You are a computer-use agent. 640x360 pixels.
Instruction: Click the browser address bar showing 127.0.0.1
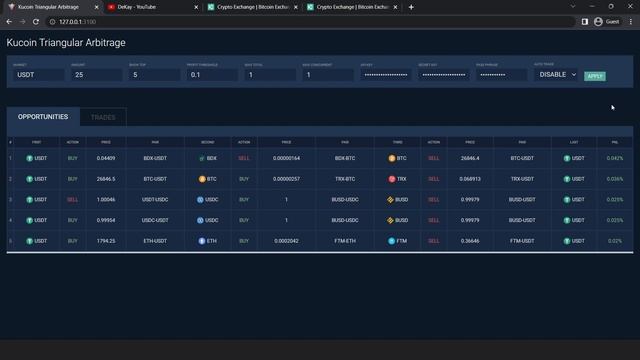coord(310,22)
